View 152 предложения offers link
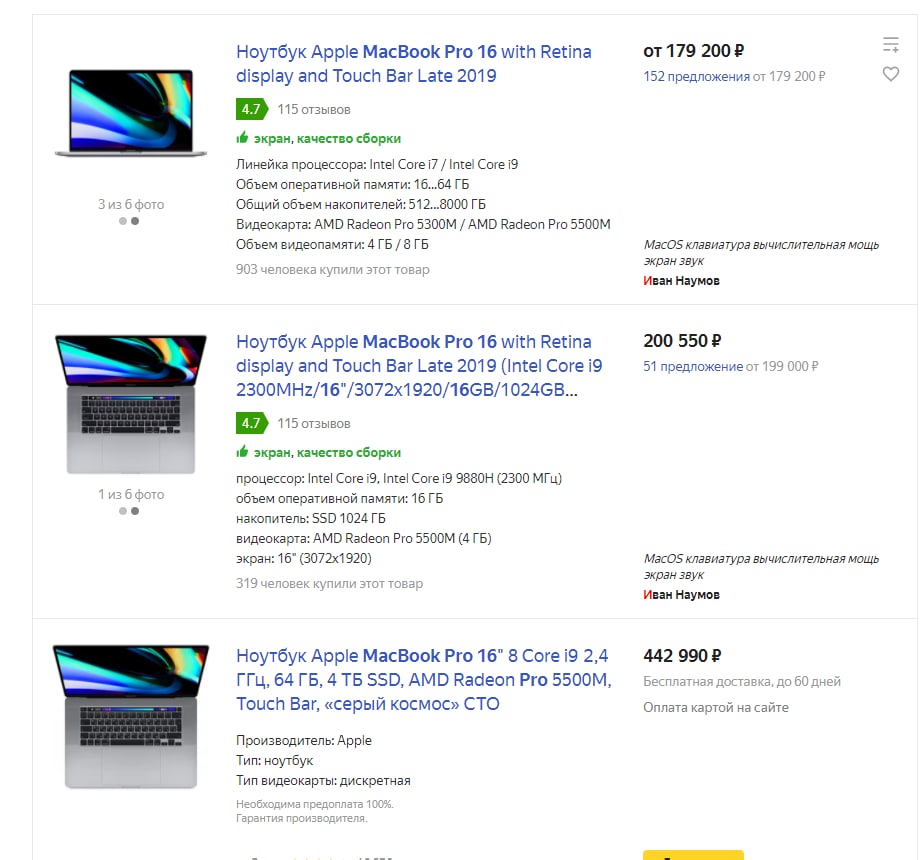The width and height of the screenshot is (924, 860). 696,76
